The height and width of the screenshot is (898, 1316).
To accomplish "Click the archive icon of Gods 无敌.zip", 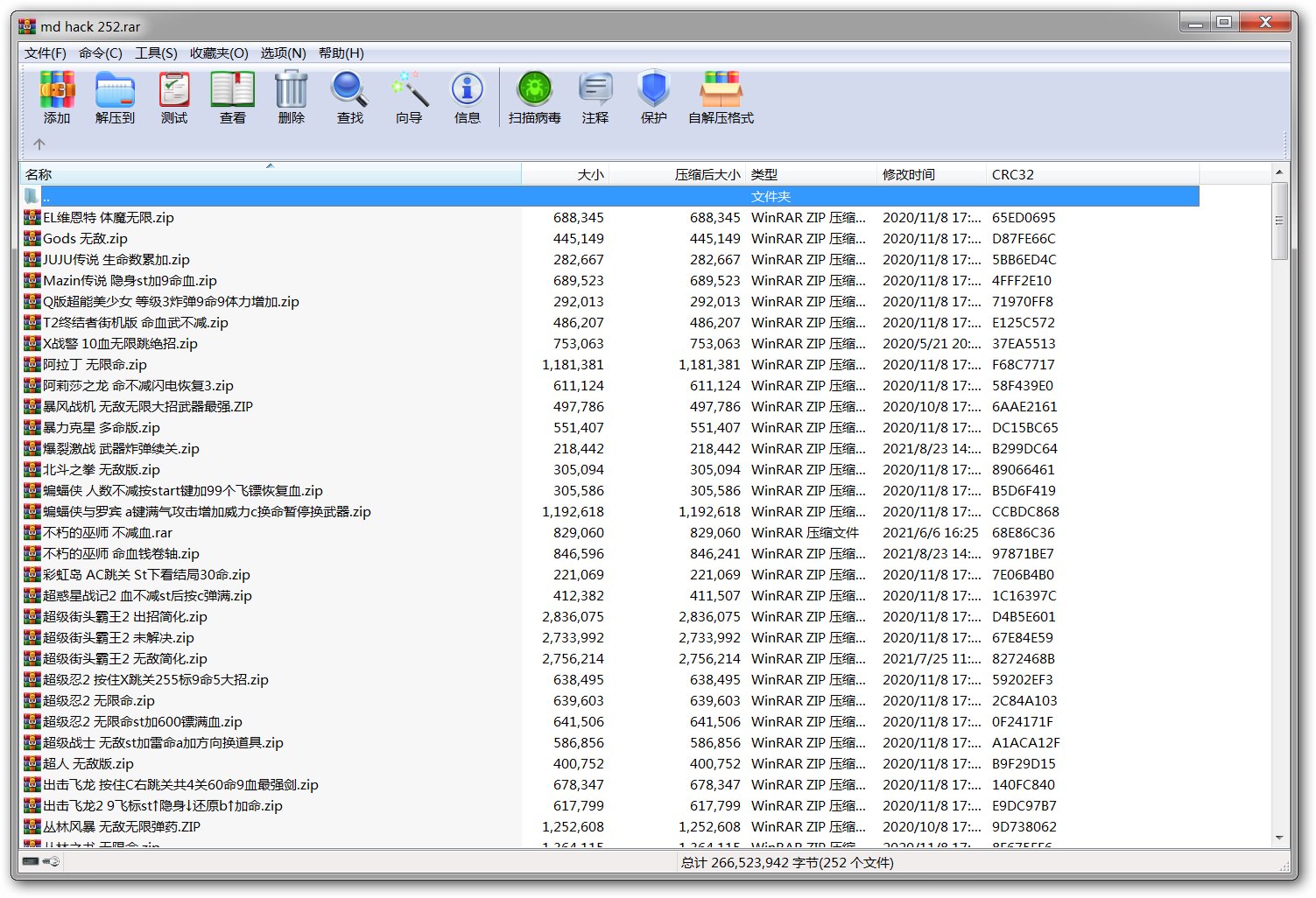I will click(32, 238).
